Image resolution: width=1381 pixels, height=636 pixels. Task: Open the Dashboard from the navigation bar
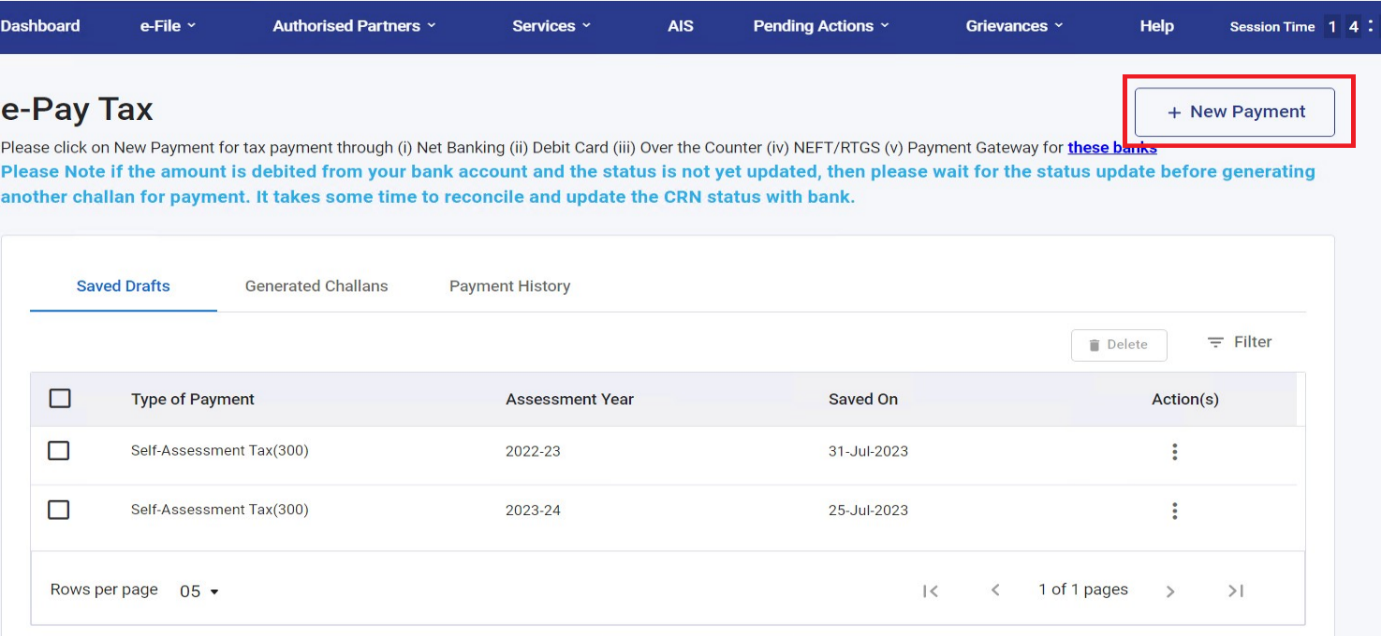click(39, 26)
